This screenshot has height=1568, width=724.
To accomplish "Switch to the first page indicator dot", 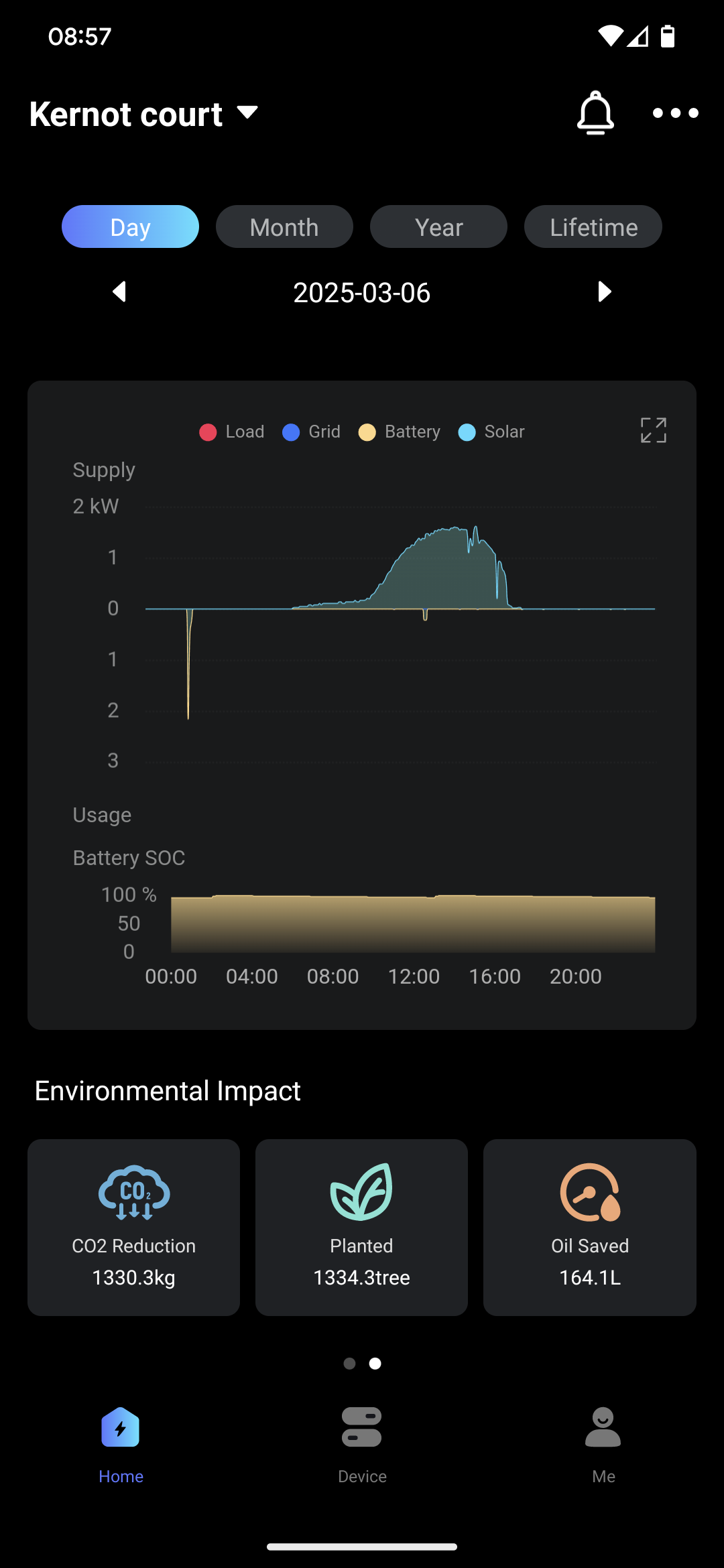I will 349,1364.
